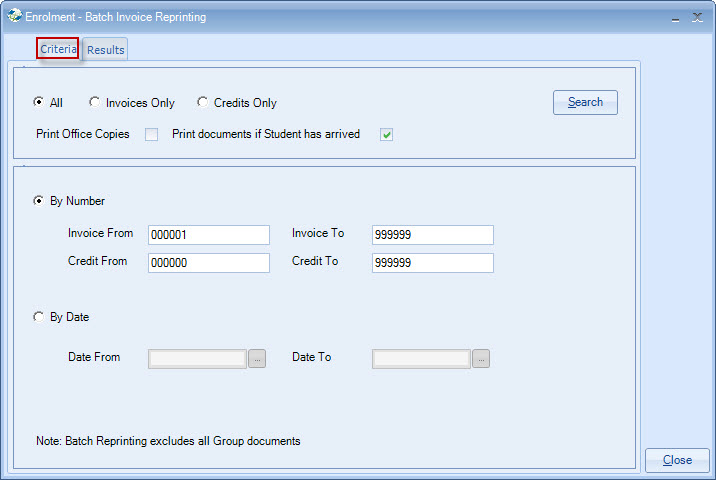Image resolution: width=716 pixels, height=480 pixels.
Task: Click the Enrolment app icon in title bar
Action: [x=14, y=17]
